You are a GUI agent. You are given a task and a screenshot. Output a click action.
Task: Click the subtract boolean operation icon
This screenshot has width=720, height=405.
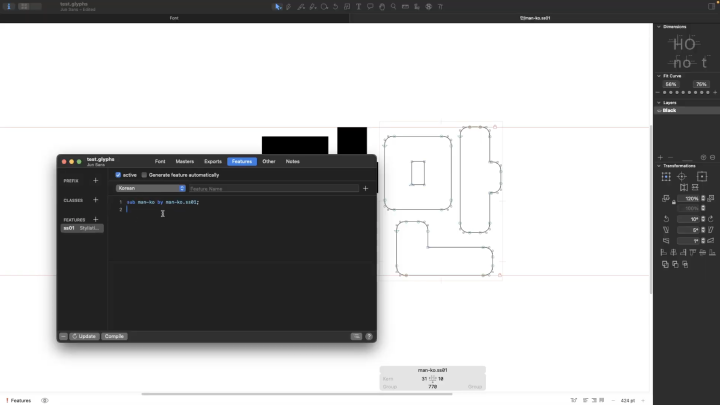[675, 264]
